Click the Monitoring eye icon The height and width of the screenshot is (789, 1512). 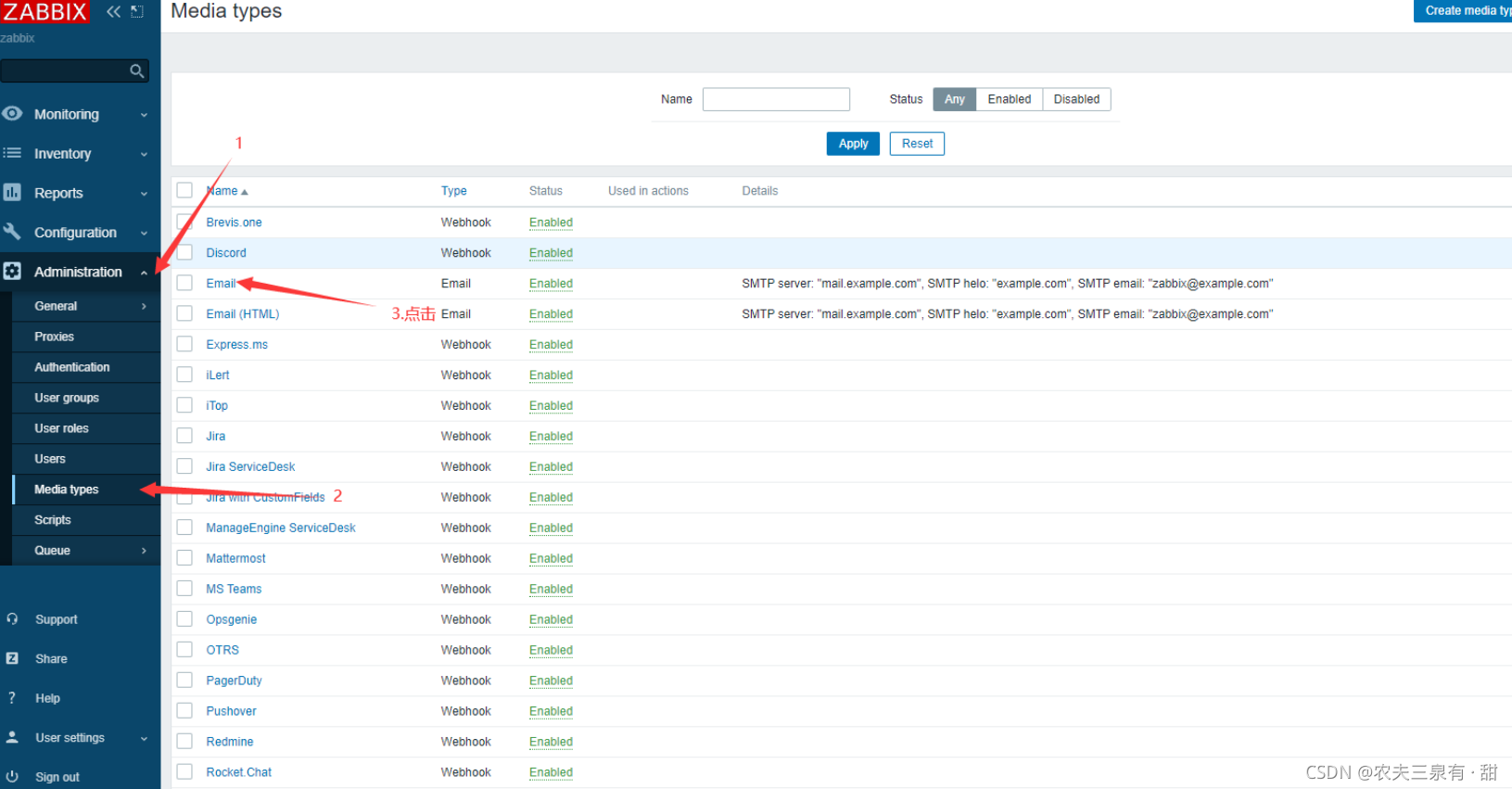(x=12, y=114)
